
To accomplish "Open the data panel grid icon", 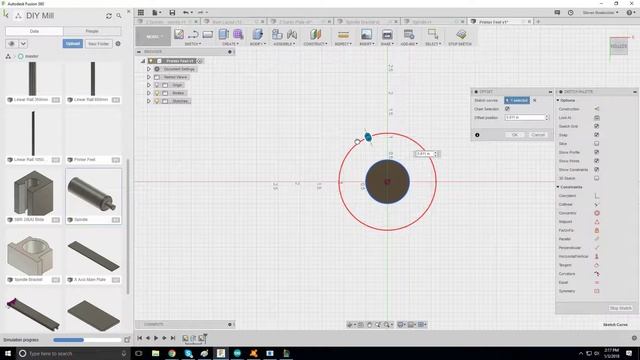I will tap(141, 13).
